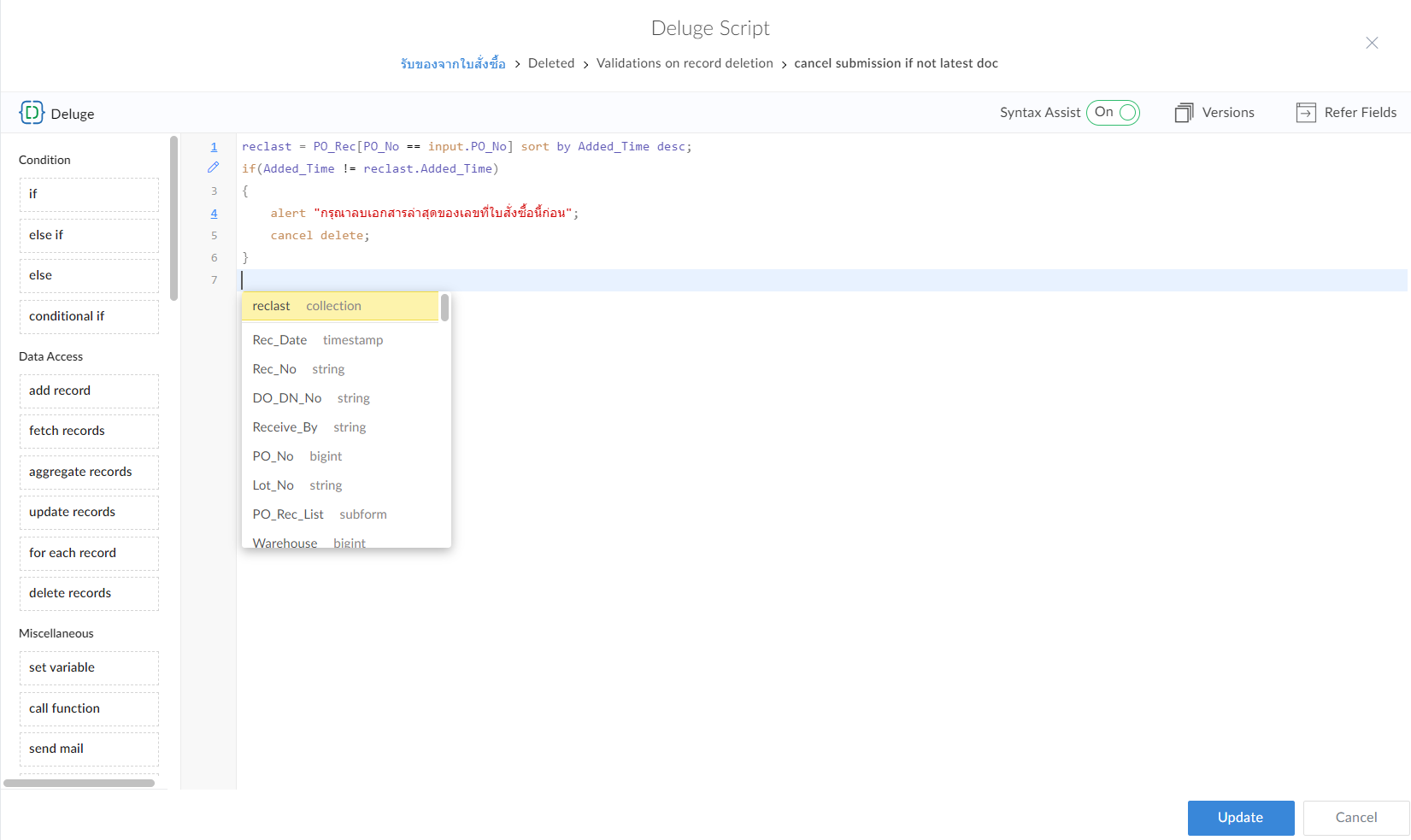Click line number 5 in the gutter
The image size is (1411, 840).
click(x=214, y=236)
